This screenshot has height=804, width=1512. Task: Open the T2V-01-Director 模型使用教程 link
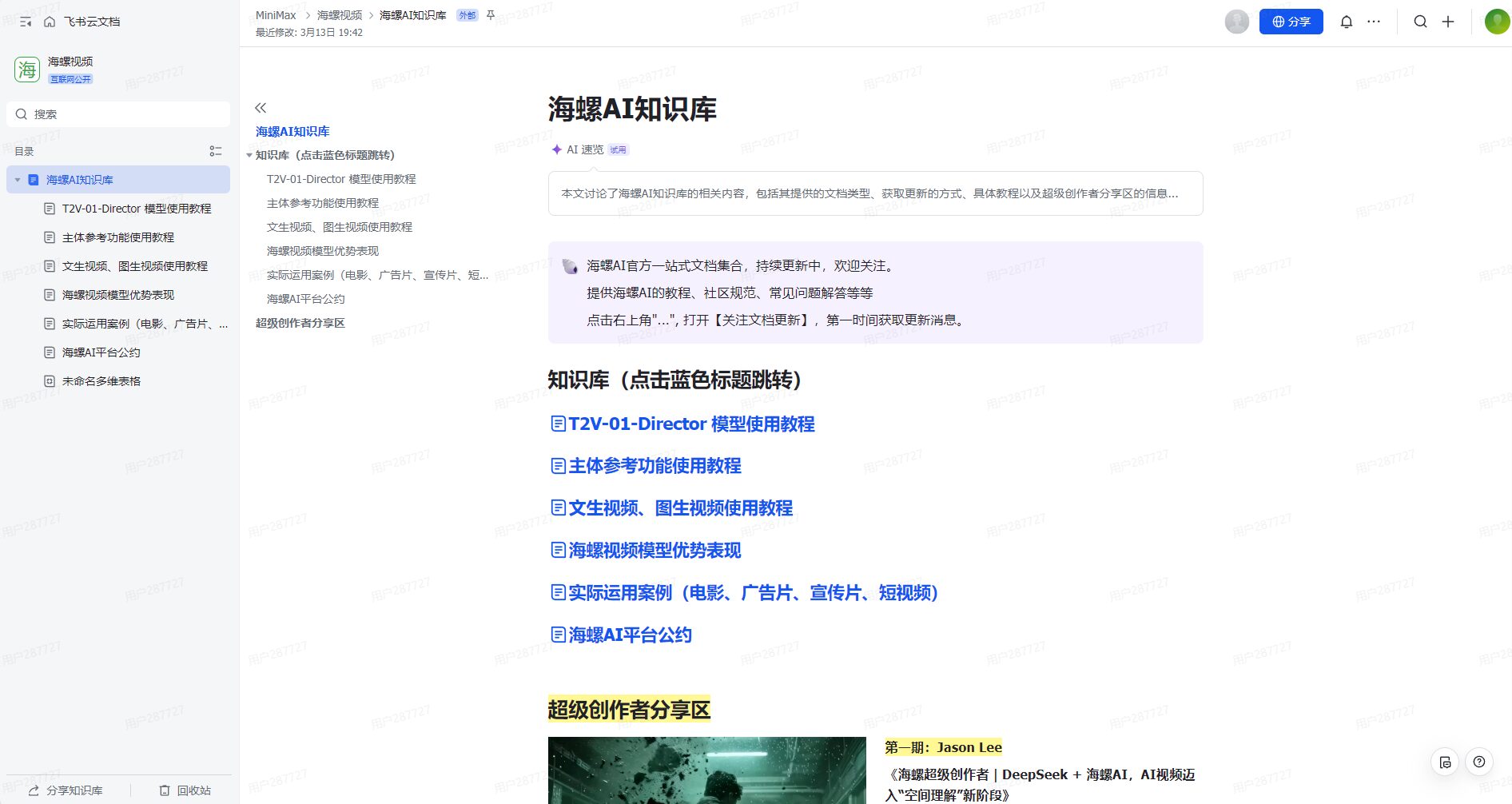click(690, 424)
